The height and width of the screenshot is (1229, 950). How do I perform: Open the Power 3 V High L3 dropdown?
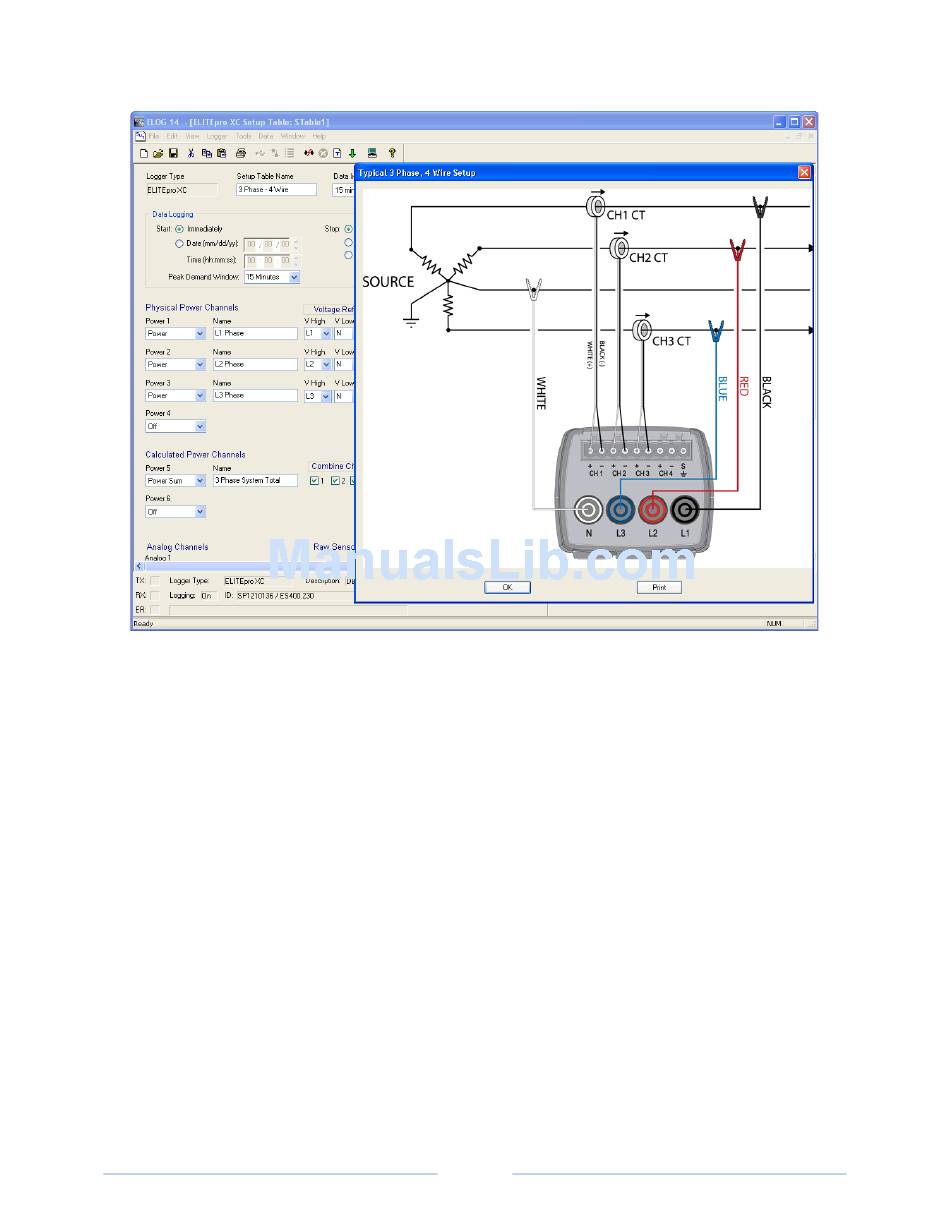coord(325,396)
